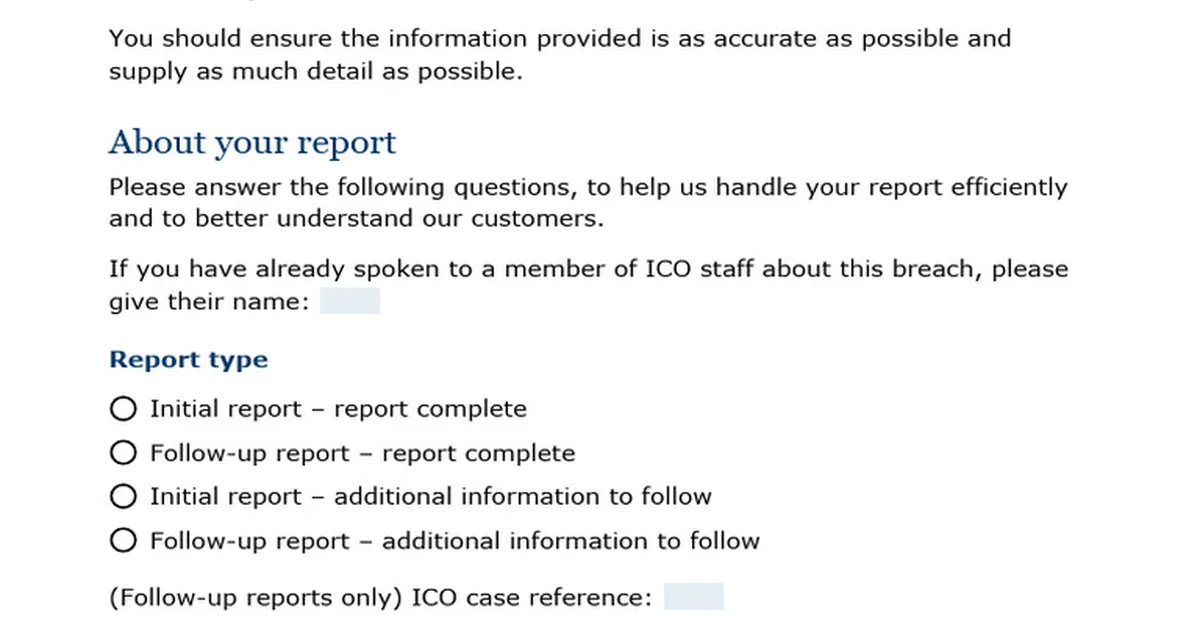Select Initial report – additional information to follow
This screenshot has width=1200, height=628.
(x=123, y=496)
